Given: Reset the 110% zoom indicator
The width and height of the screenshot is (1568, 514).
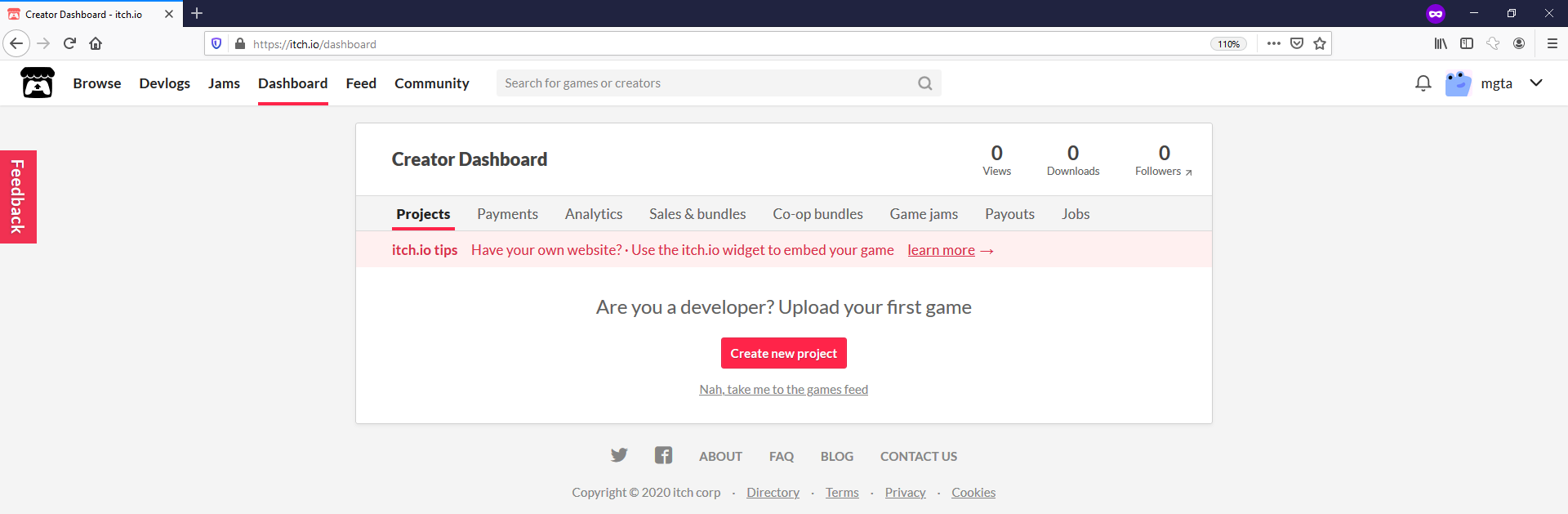Looking at the screenshot, I should (1228, 44).
